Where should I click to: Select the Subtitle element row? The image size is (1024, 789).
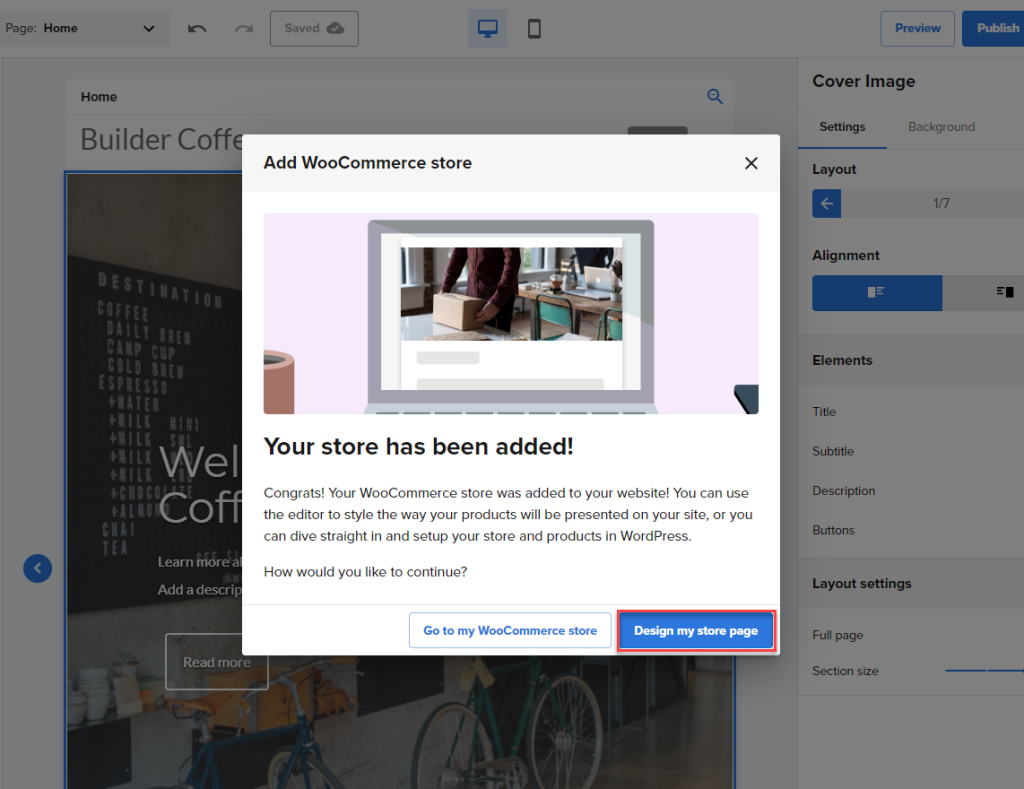(910, 451)
